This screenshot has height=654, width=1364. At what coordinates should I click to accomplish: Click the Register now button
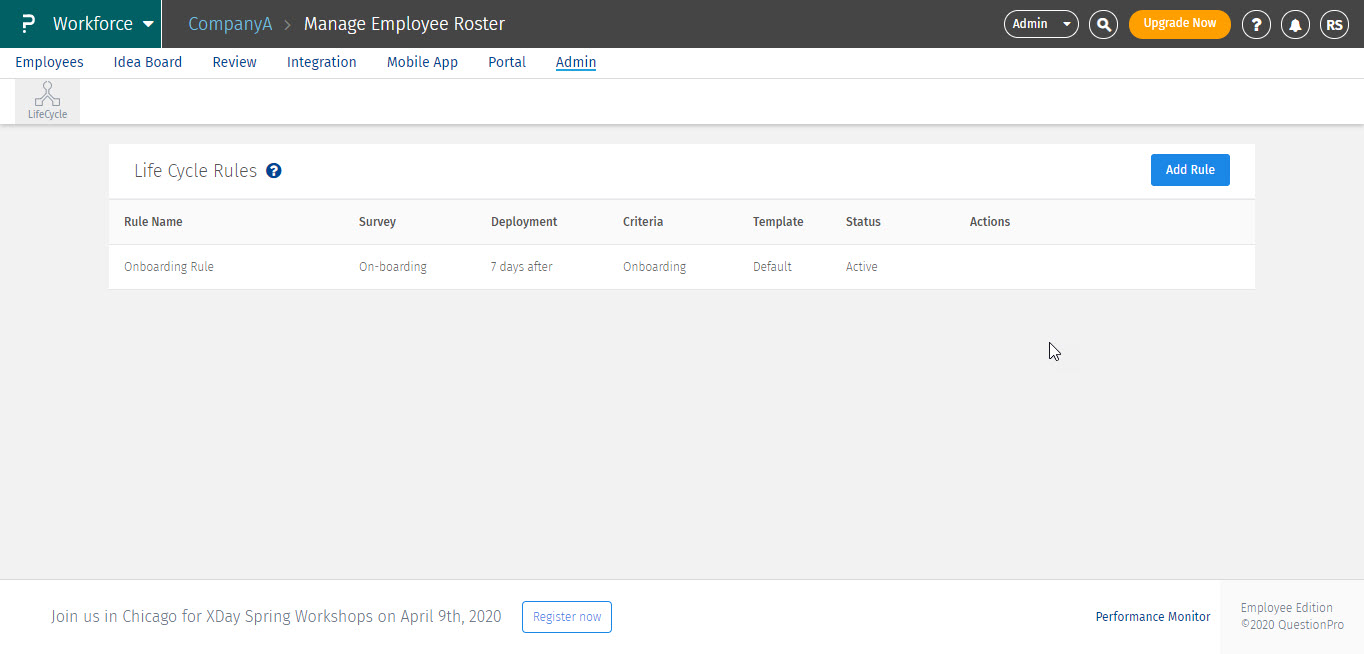(566, 617)
